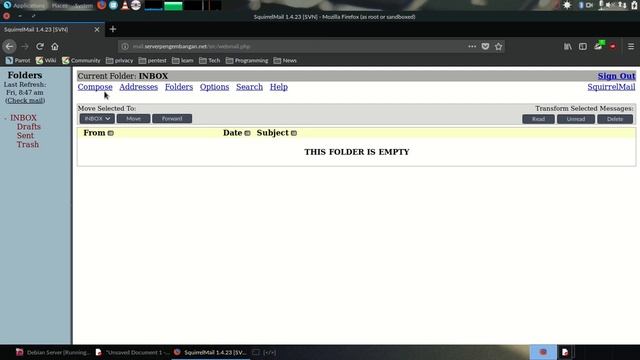Open the Search mail page
Viewport: 640px width, 360px height.
(x=249, y=87)
